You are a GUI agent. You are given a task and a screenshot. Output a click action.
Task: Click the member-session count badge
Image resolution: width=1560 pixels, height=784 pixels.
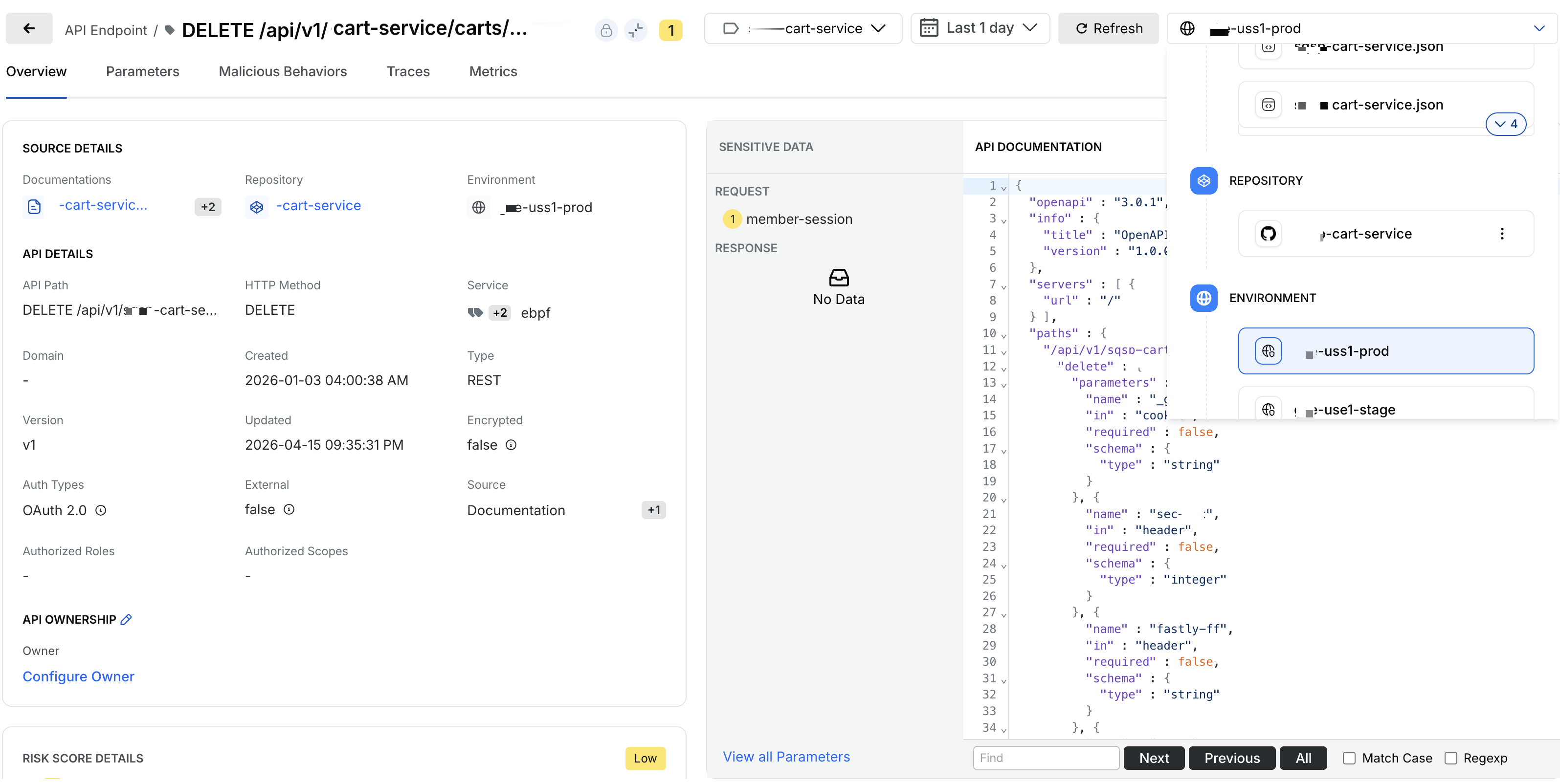point(732,218)
